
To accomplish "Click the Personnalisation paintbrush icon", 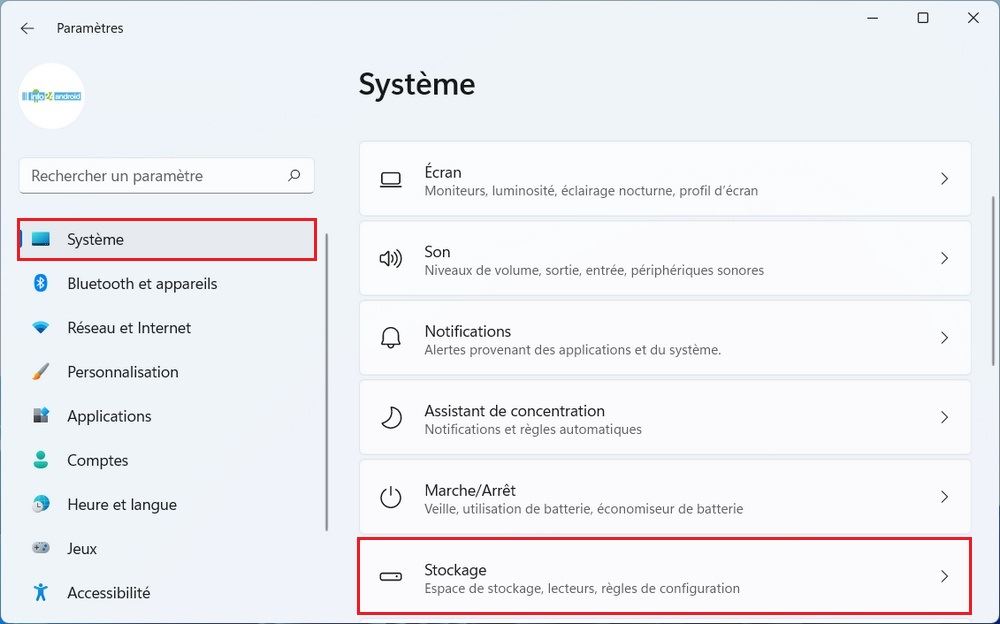I will [x=41, y=372].
